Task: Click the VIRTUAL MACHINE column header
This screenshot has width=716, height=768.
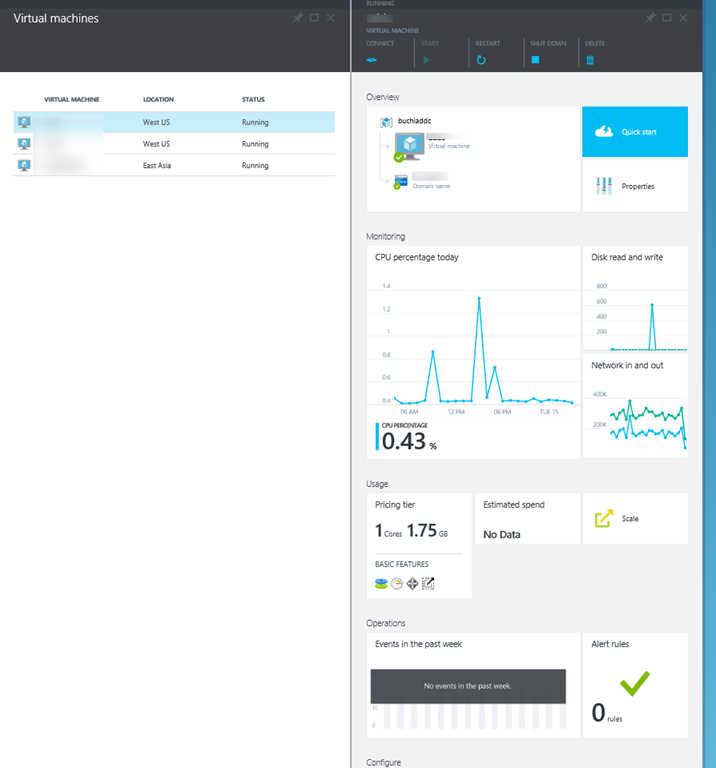Action: click(x=72, y=99)
